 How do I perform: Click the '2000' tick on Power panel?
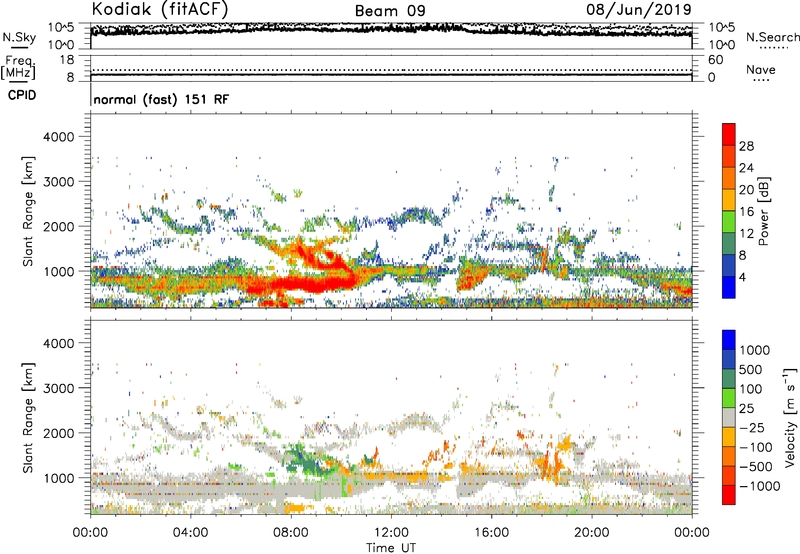[59, 226]
